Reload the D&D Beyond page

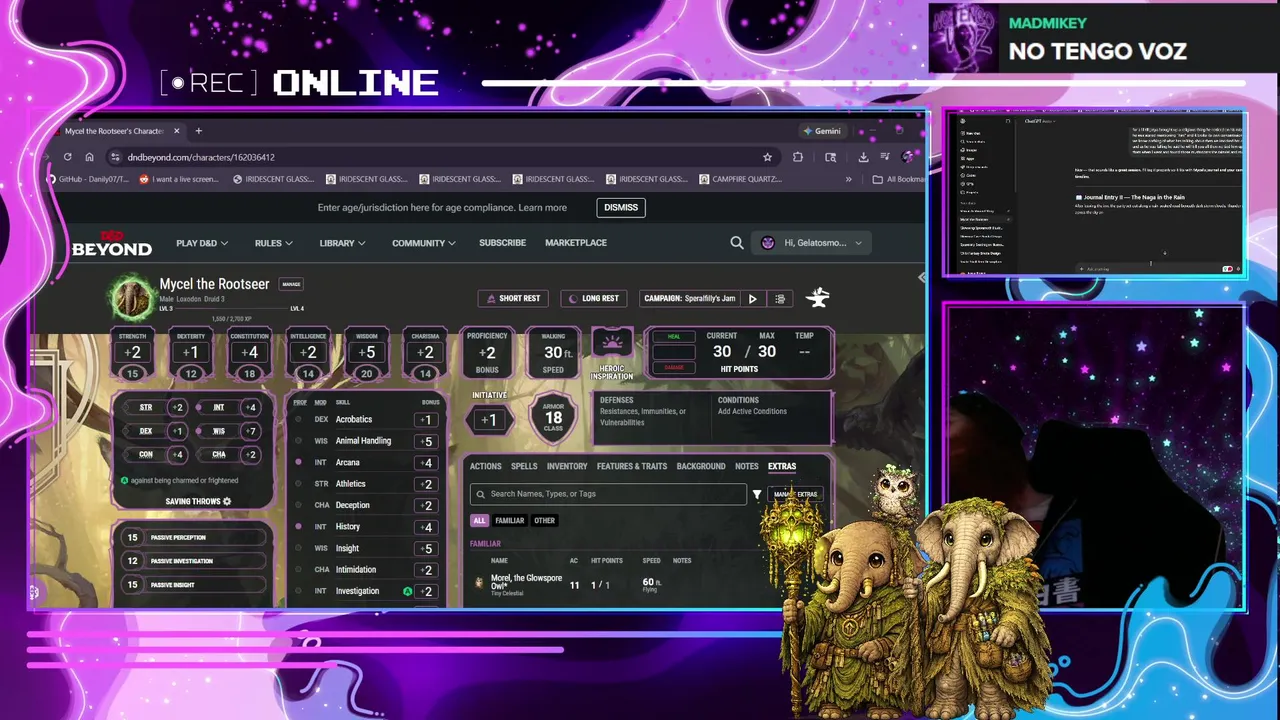point(67,157)
